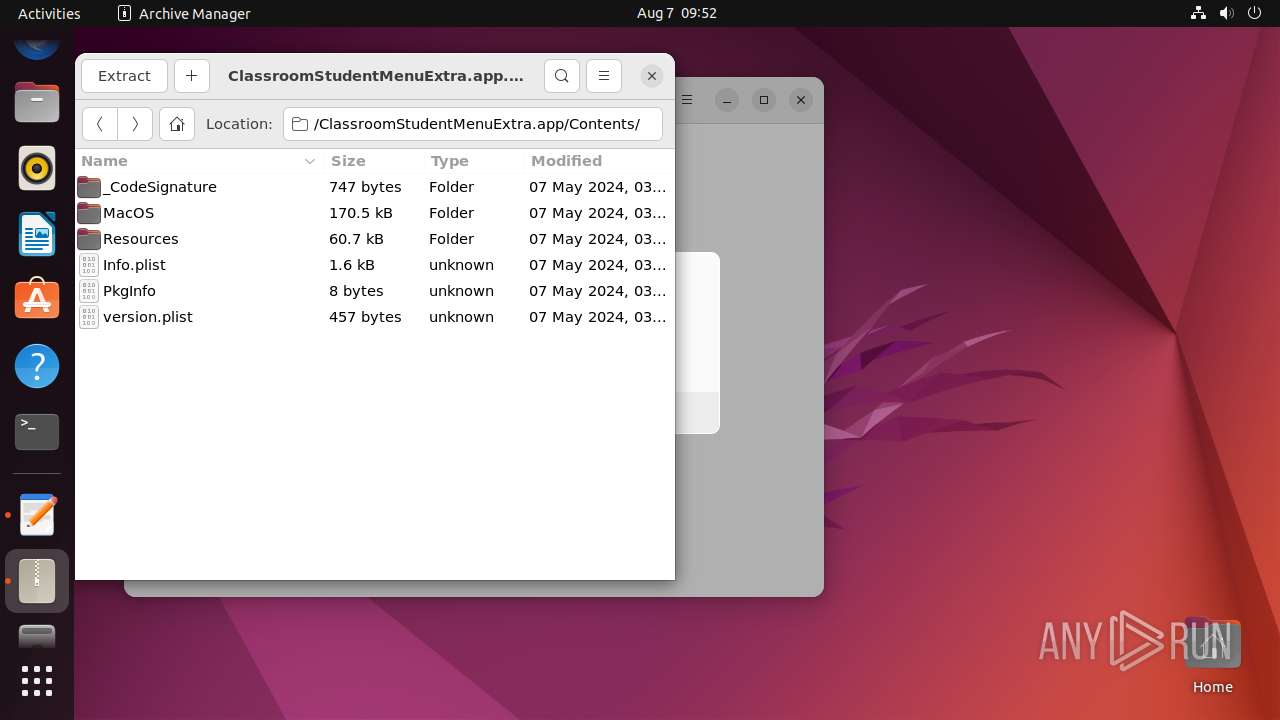Sort by the Modified column header

(599, 161)
